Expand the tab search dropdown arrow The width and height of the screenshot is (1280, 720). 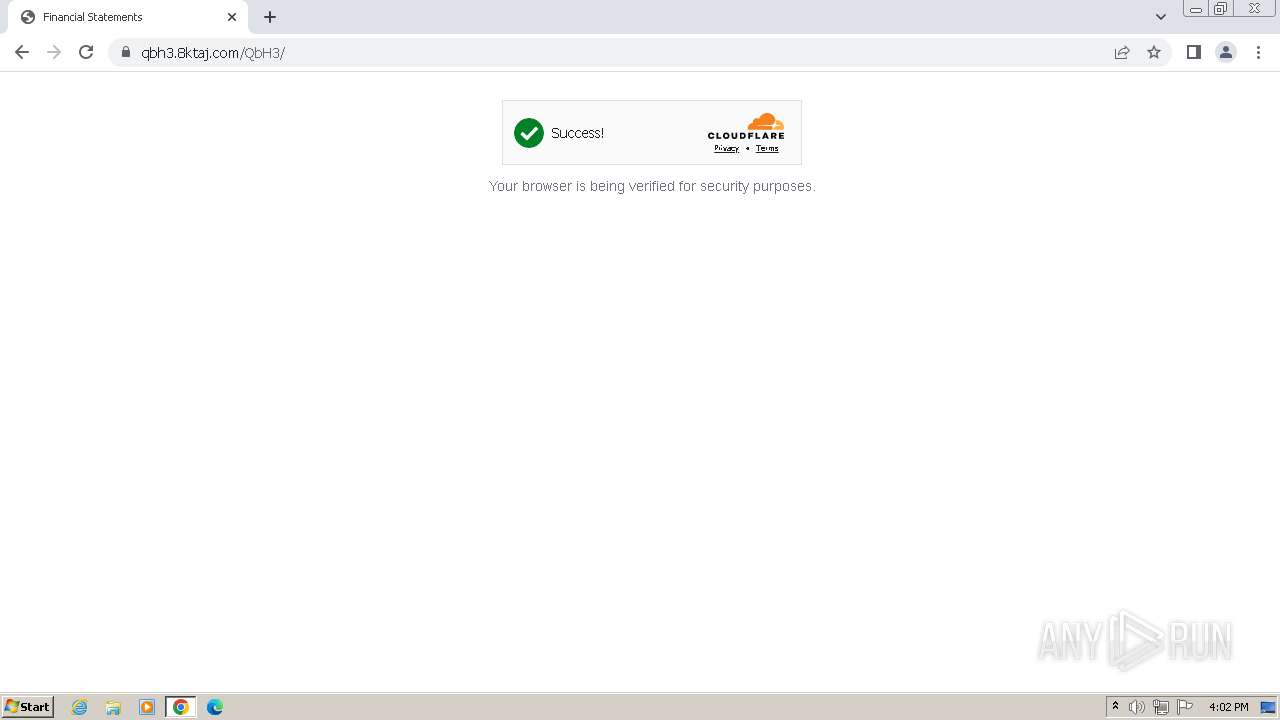coord(1161,17)
